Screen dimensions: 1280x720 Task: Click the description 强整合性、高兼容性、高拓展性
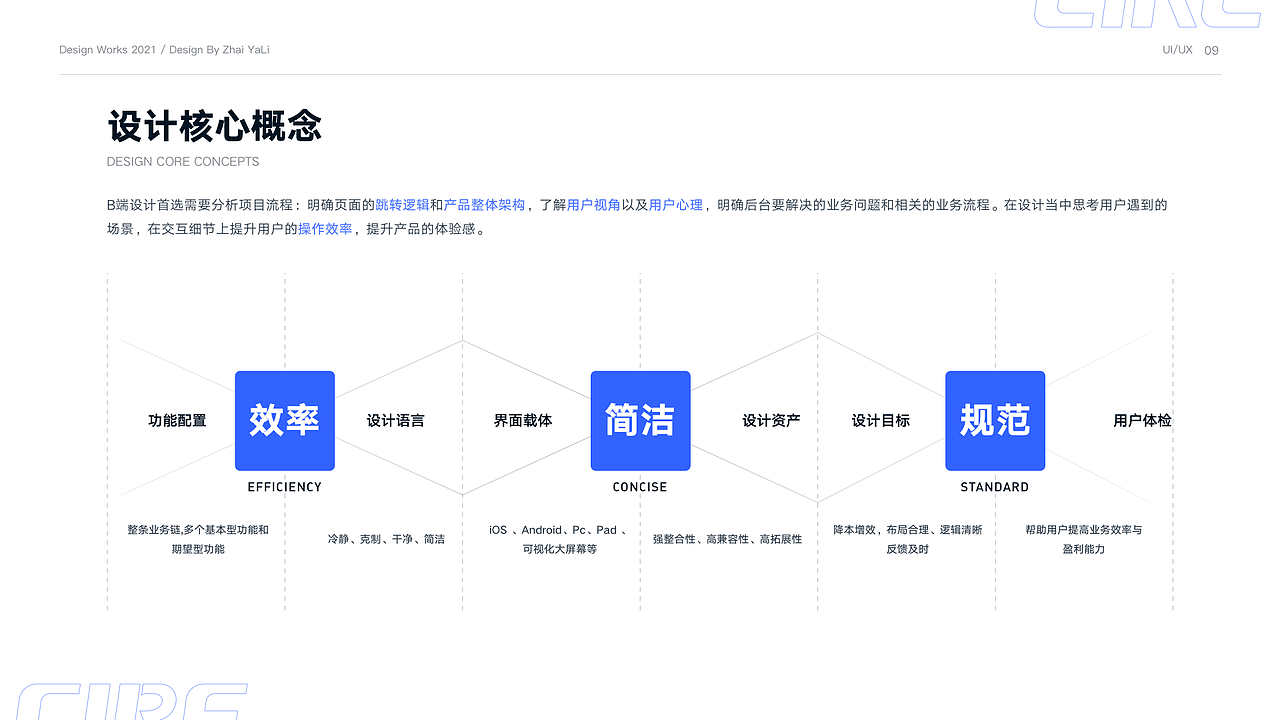tap(727, 539)
